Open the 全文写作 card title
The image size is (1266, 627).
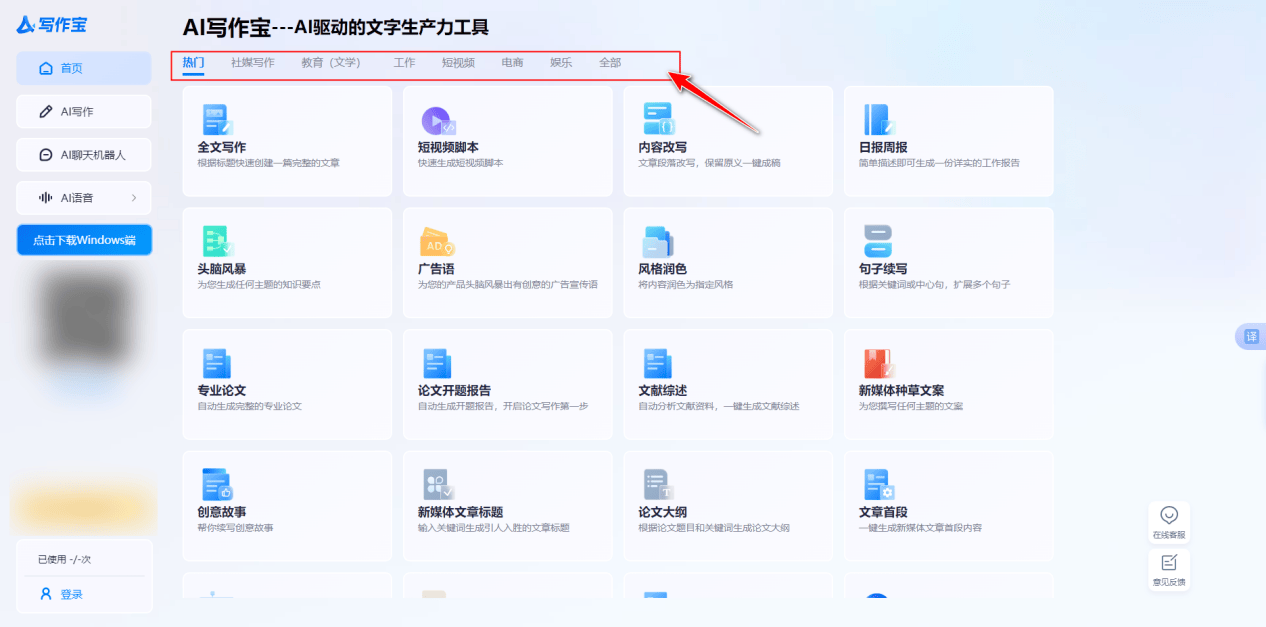pos(221,147)
